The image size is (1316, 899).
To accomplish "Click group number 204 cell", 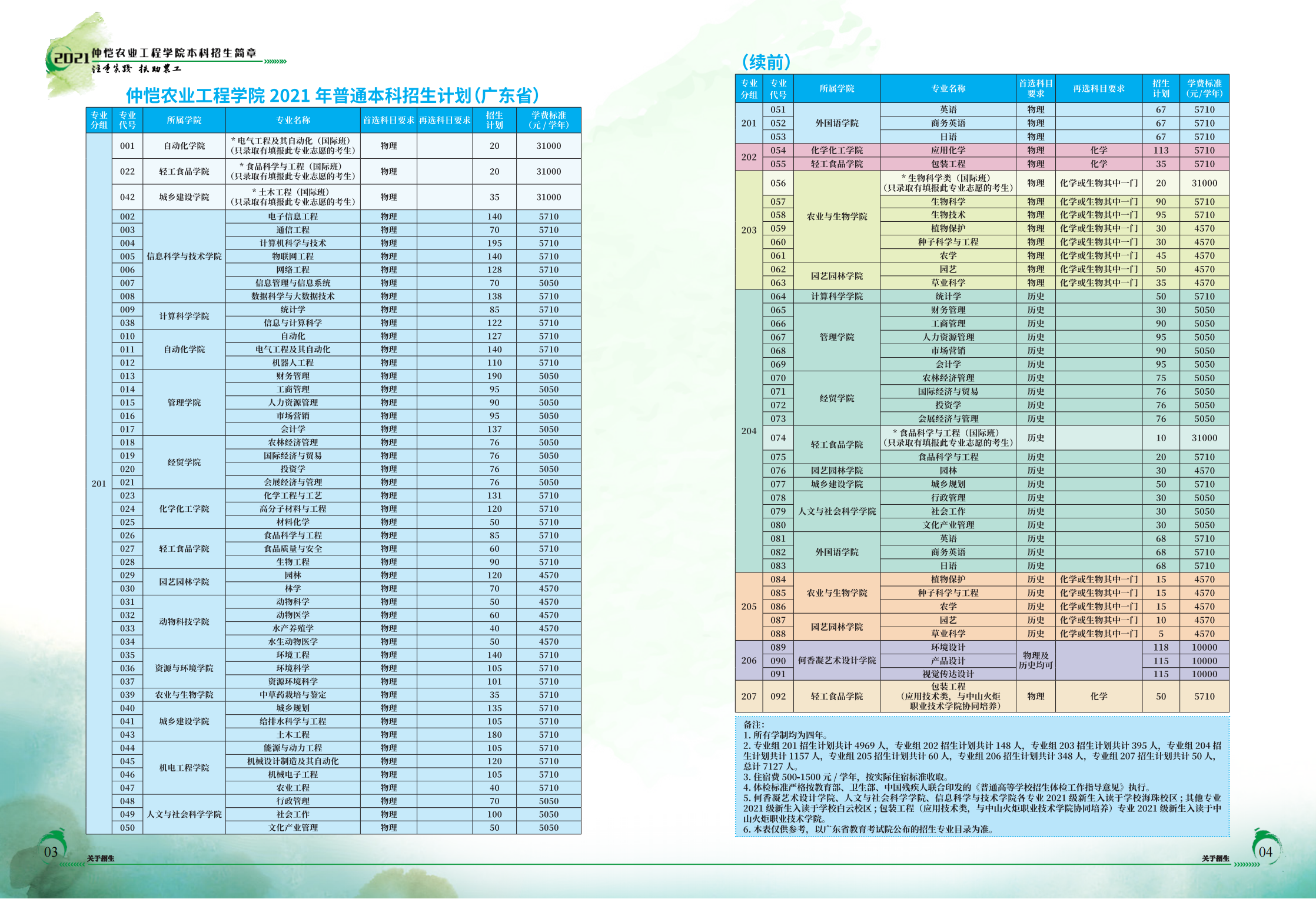I will [749, 431].
